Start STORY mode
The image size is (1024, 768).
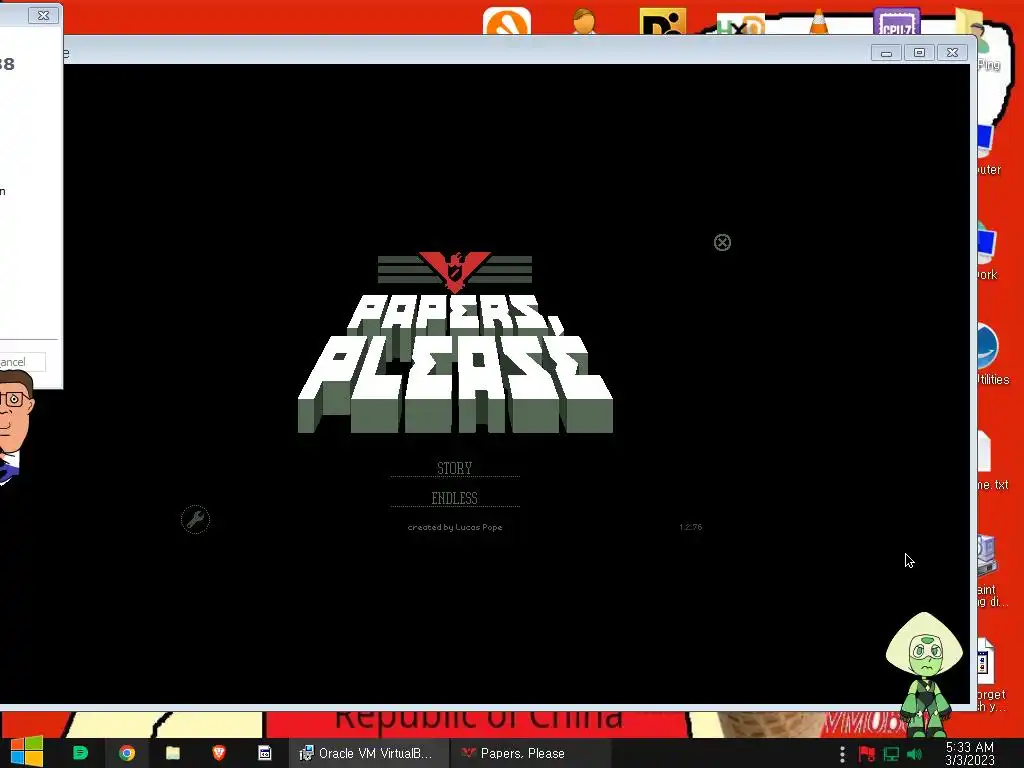[455, 468]
